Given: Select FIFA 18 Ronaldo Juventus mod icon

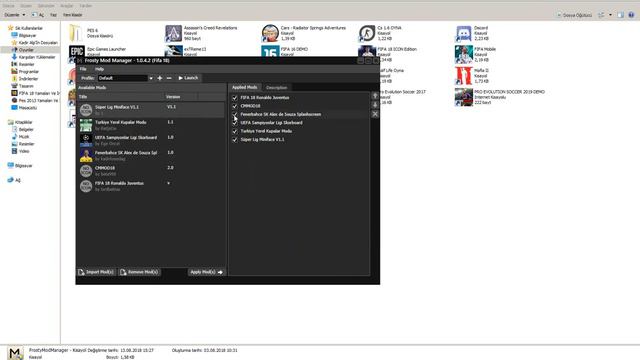Looking at the screenshot, I should (x=86, y=186).
